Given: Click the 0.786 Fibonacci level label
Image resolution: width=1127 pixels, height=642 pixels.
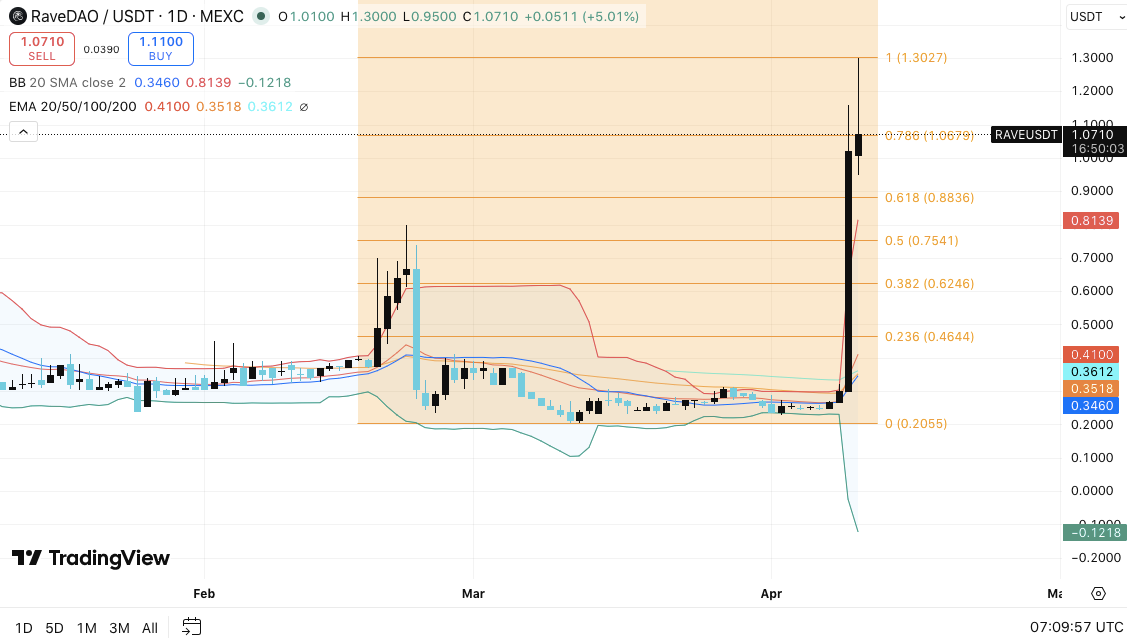Looking at the screenshot, I should (x=931, y=134).
